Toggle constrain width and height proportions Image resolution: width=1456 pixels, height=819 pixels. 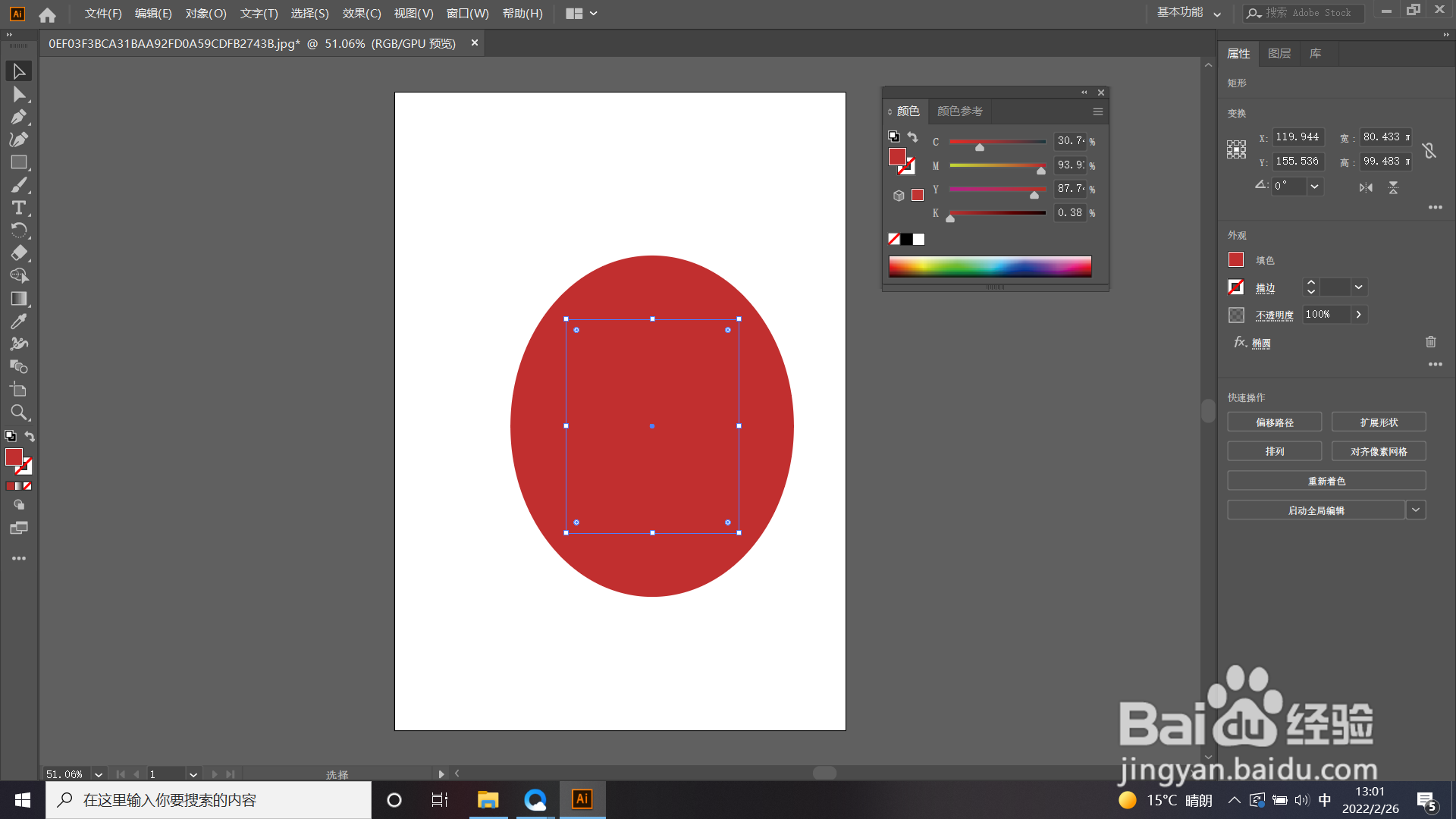(1429, 150)
